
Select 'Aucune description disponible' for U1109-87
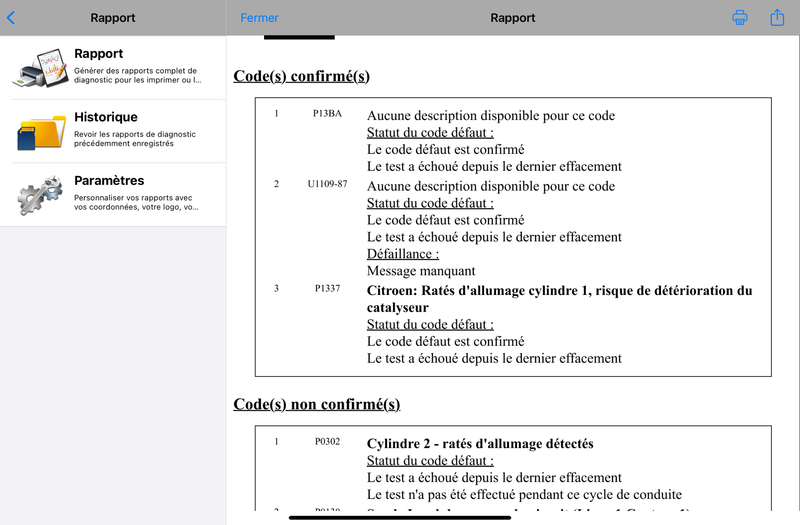point(491,186)
